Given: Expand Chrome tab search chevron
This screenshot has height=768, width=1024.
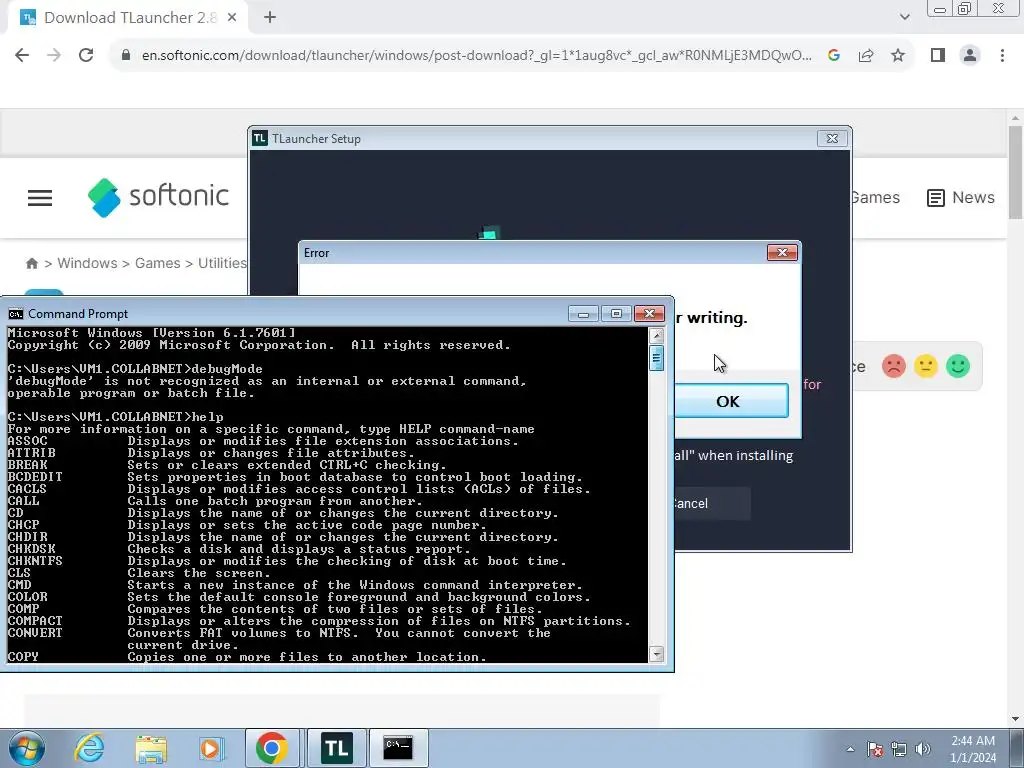Looking at the screenshot, I should tap(904, 17).
